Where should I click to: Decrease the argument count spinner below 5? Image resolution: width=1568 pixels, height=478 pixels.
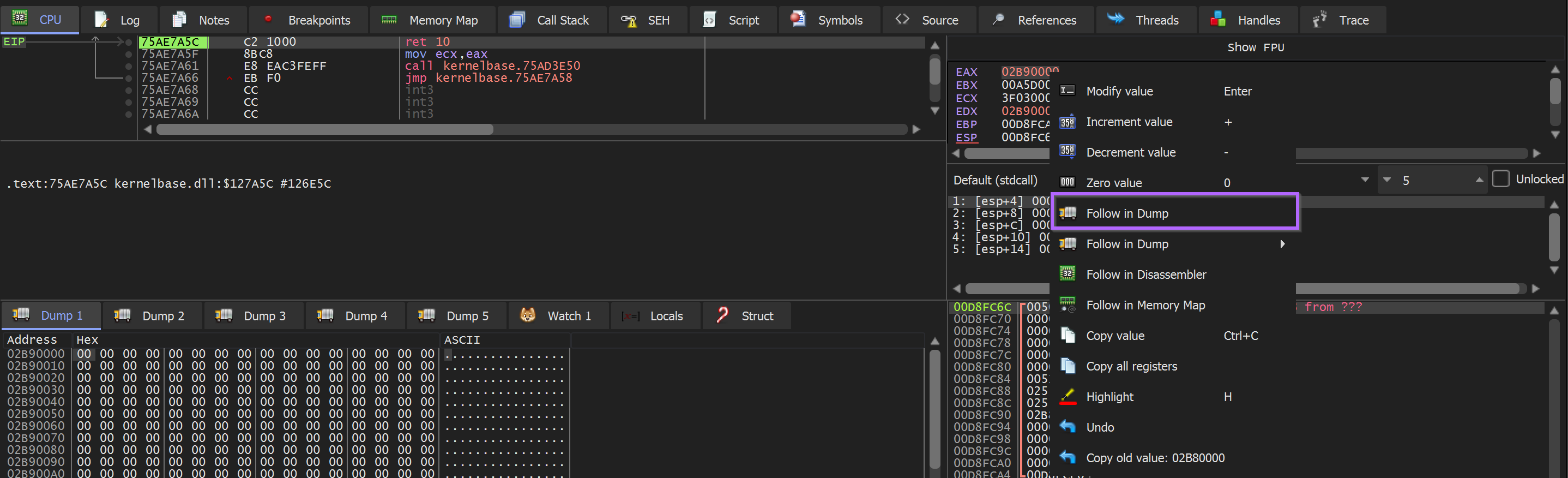pos(1386,180)
